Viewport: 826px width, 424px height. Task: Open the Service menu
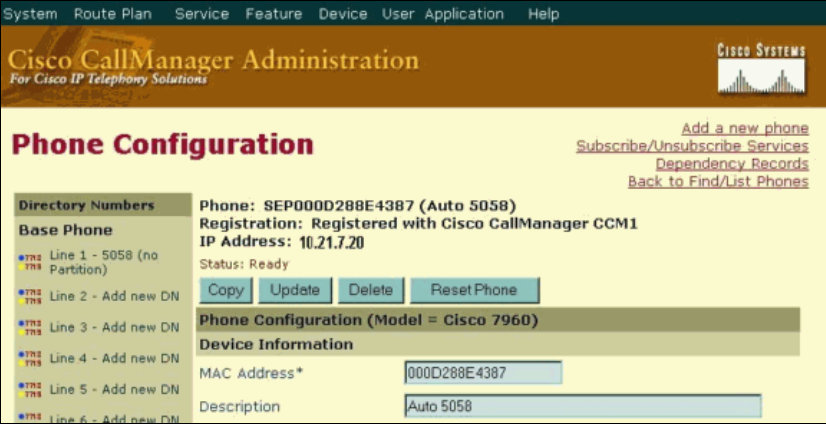pyautogui.click(x=202, y=14)
